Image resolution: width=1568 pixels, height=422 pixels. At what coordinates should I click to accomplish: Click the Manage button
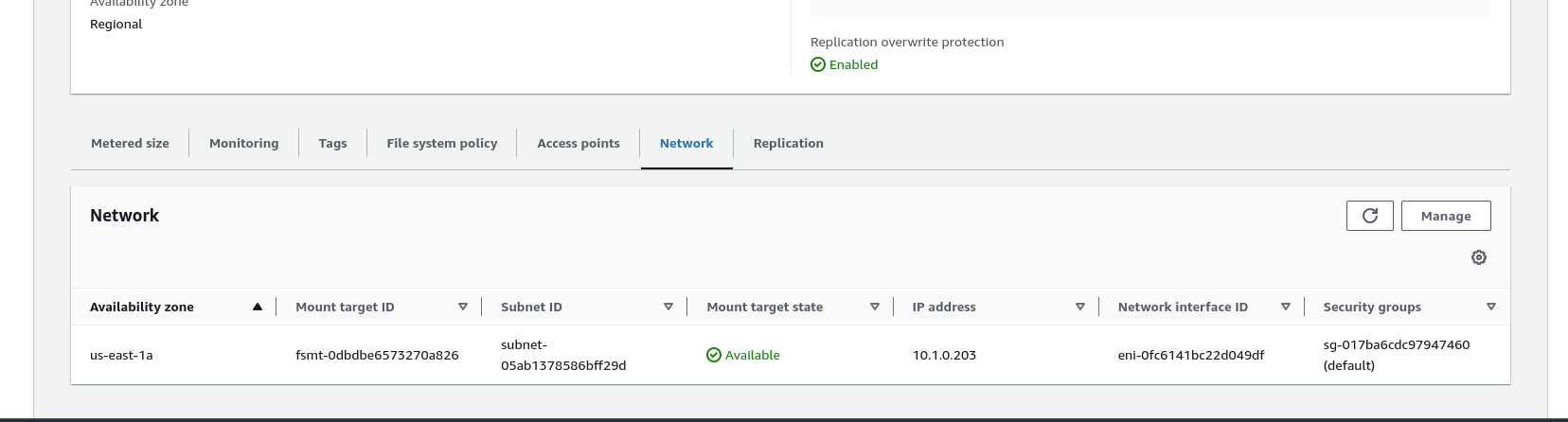click(x=1445, y=216)
